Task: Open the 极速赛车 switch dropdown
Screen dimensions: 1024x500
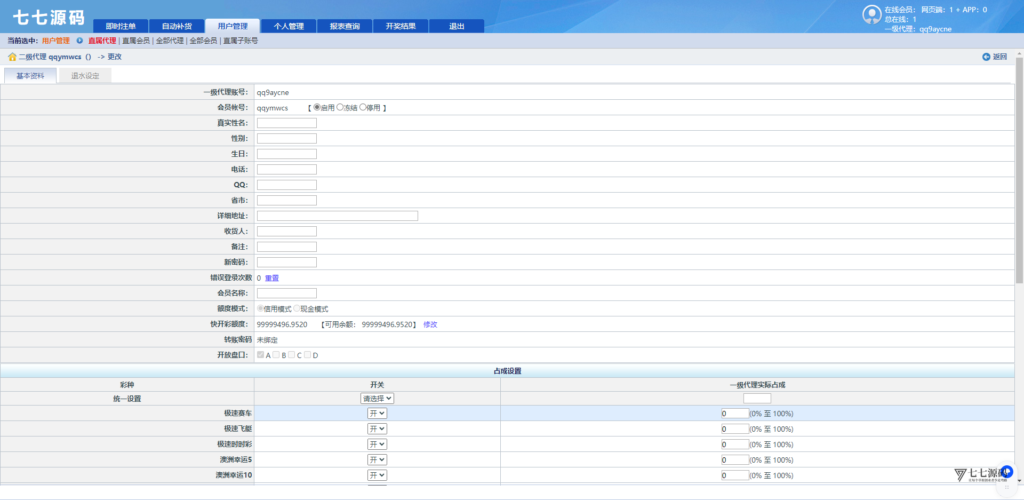Action: tap(377, 413)
